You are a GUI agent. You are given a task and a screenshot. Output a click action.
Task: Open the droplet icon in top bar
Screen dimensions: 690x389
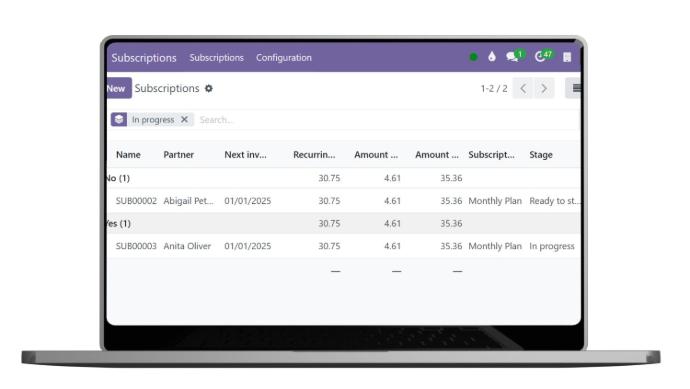492,57
